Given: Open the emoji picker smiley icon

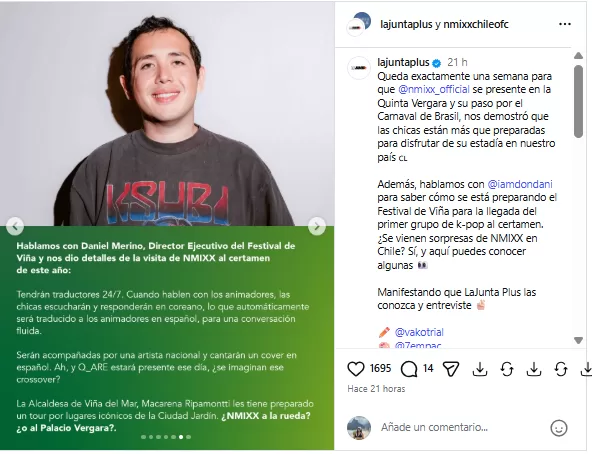Looking at the screenshot, I should pyautogui.click(x=559, y=428).
